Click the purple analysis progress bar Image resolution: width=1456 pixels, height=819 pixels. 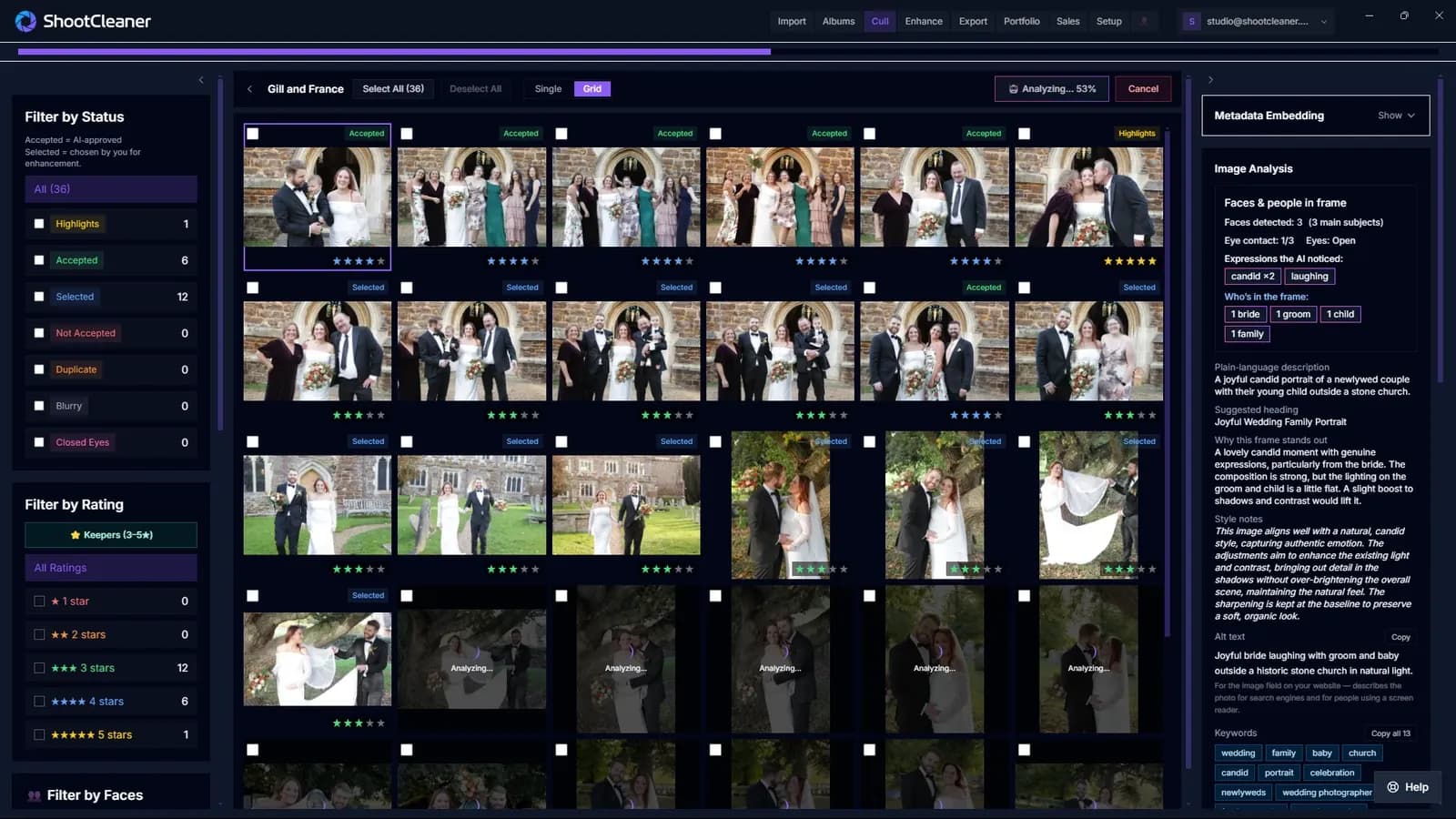tap(393, 52)
